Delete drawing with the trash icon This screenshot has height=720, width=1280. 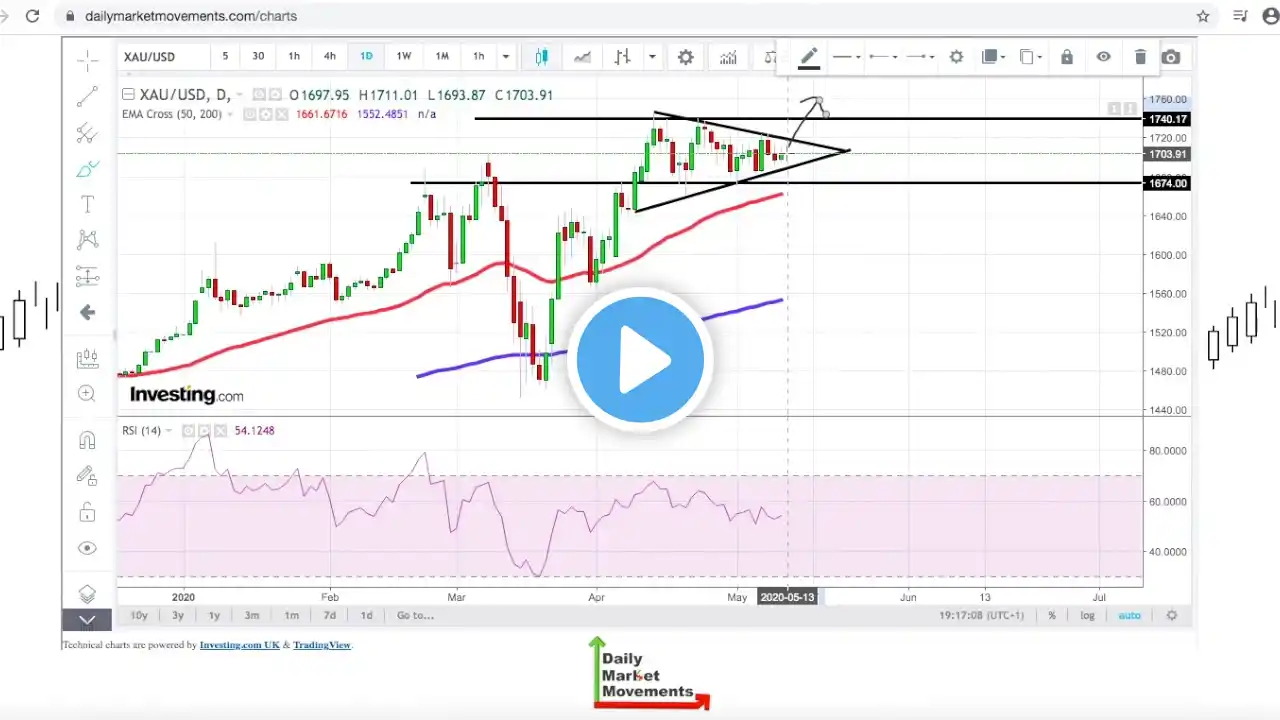(1140, 57)
